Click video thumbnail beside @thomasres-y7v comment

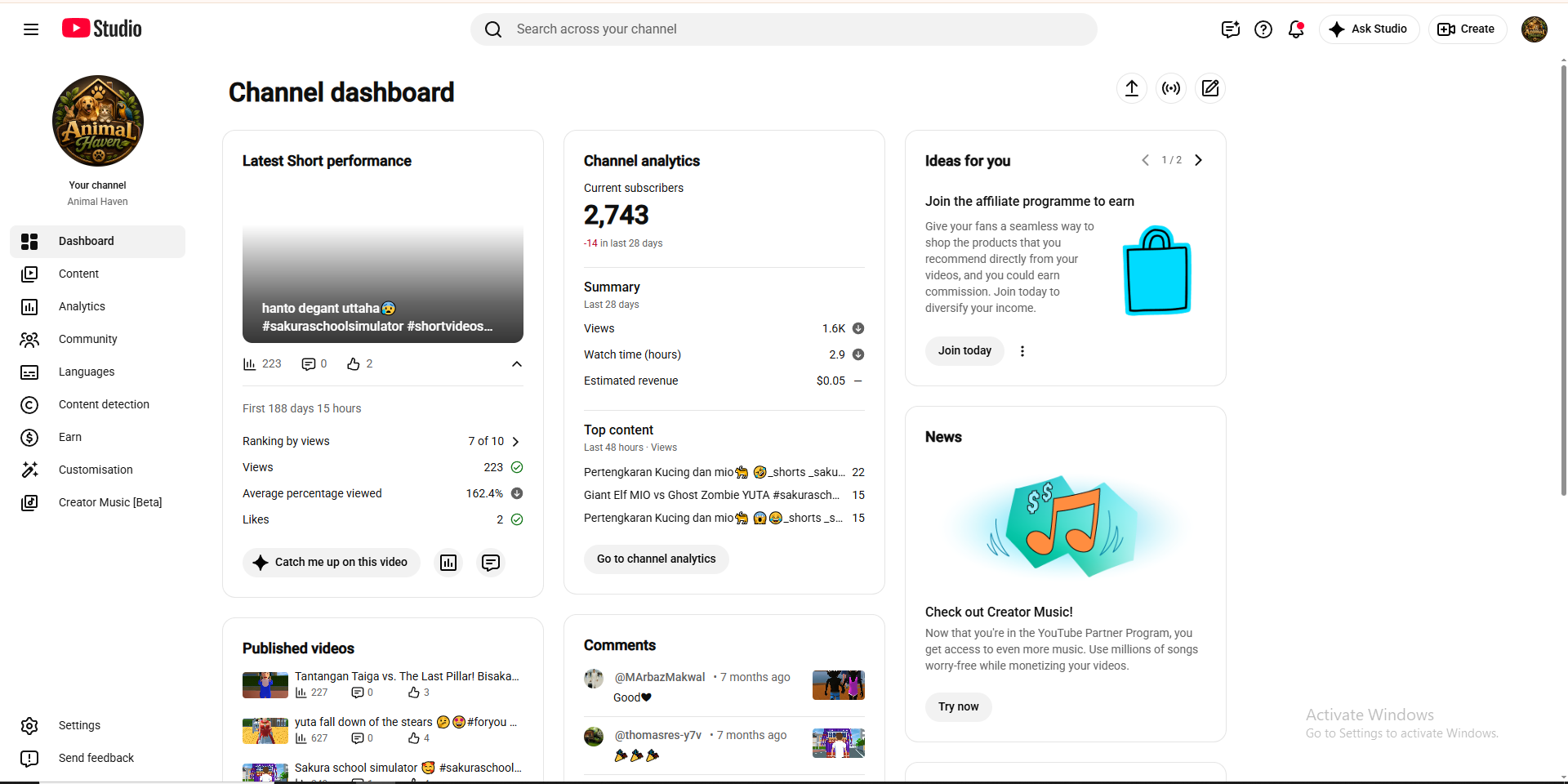pos(839,743)
